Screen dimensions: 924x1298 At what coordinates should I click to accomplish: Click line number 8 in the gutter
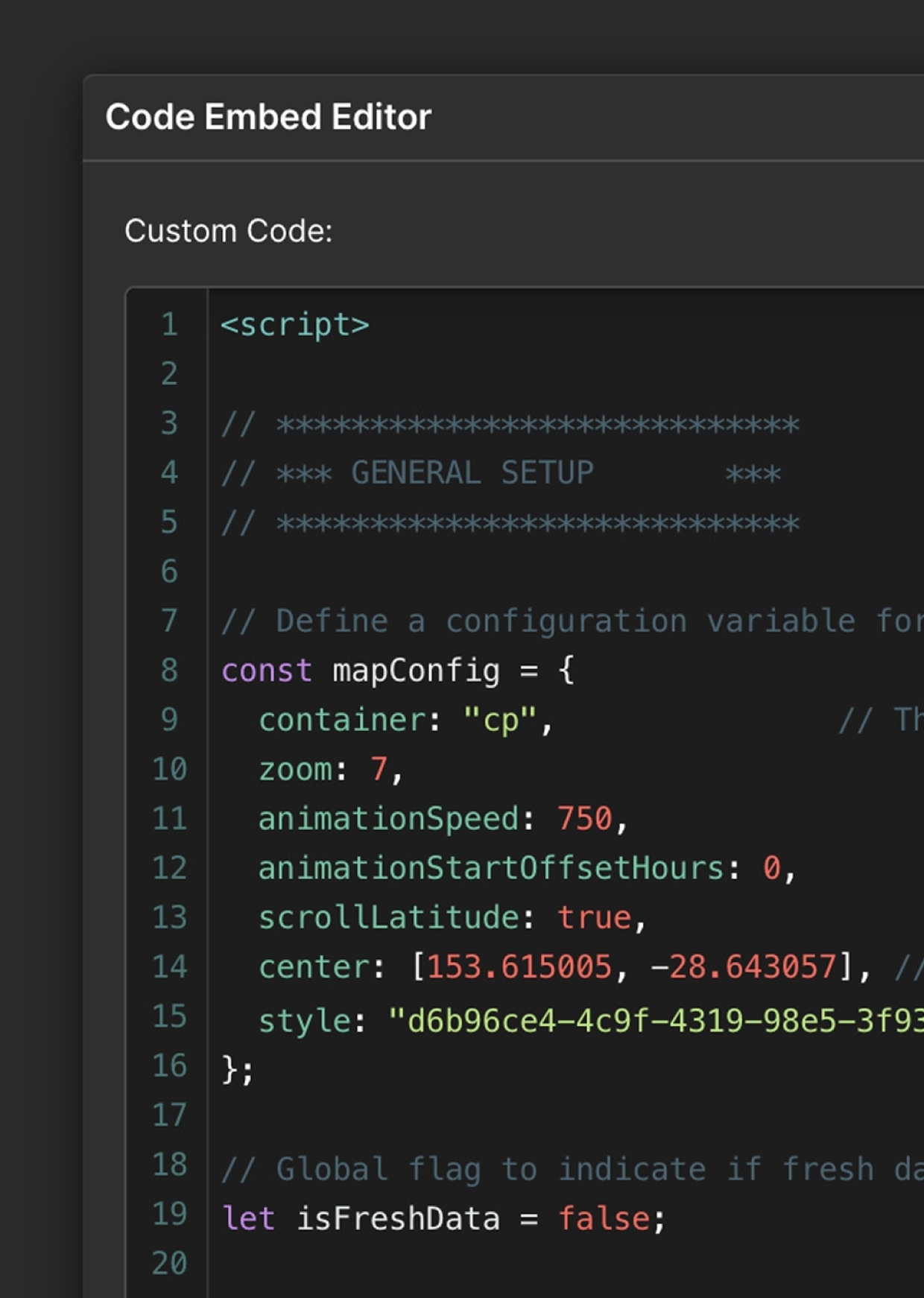point(170,670)
